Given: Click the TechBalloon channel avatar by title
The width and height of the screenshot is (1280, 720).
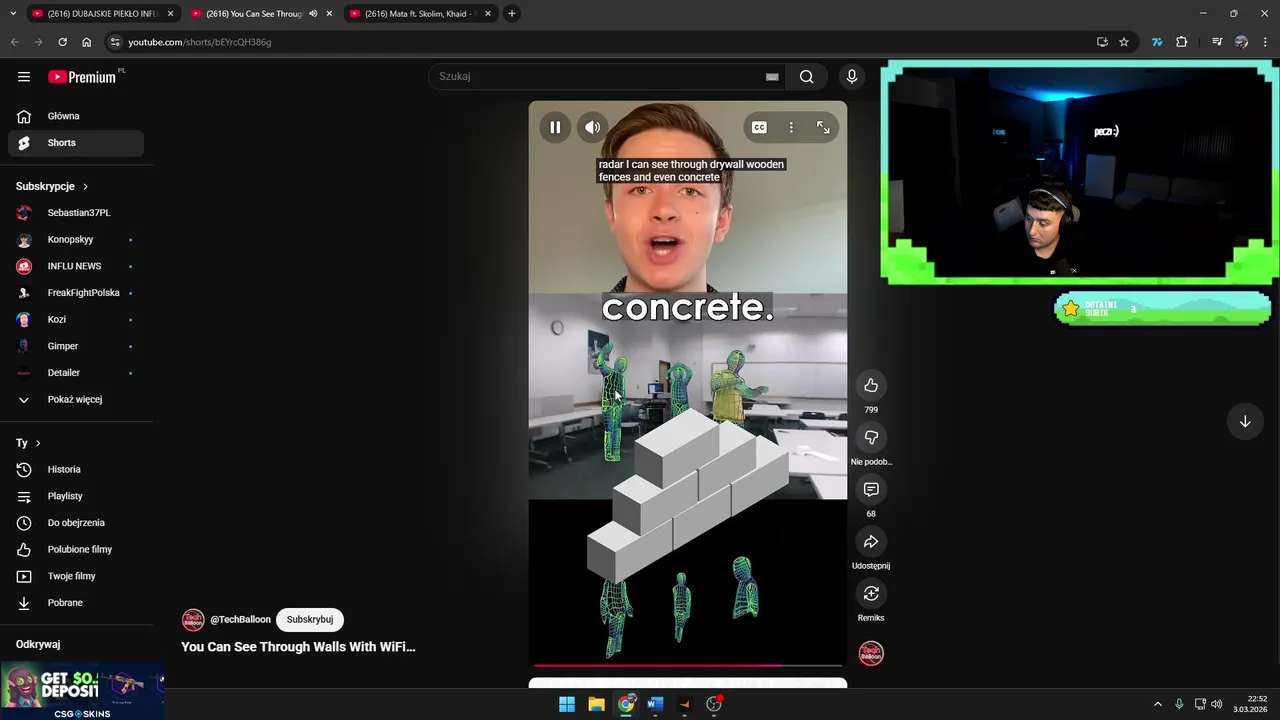Looking at the screenshot, I should 193,620.
